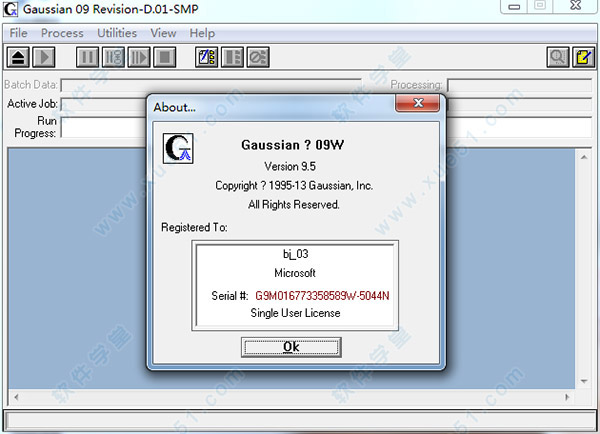Open the Help menu
The width and height of the screenshot is (600, 434).
coord(202,33)
